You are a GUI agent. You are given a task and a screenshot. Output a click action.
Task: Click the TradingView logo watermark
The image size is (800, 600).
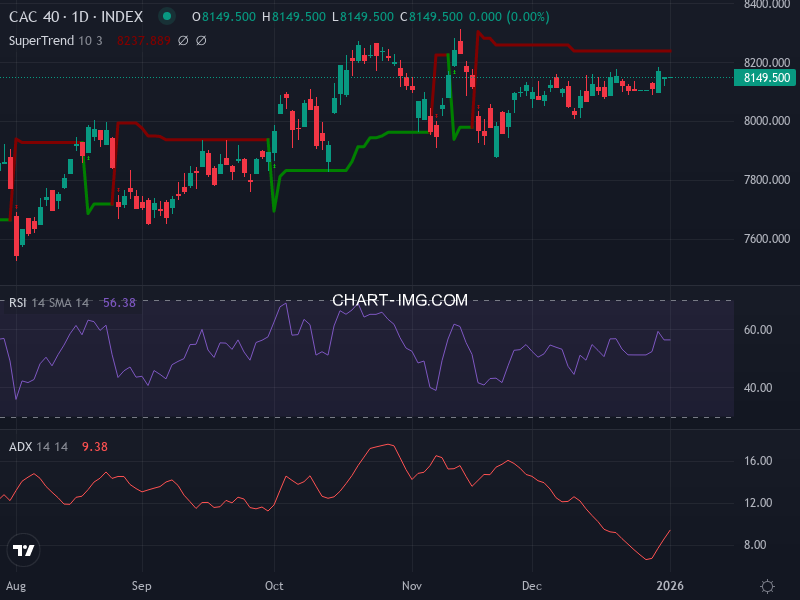[x=24, y=548]
